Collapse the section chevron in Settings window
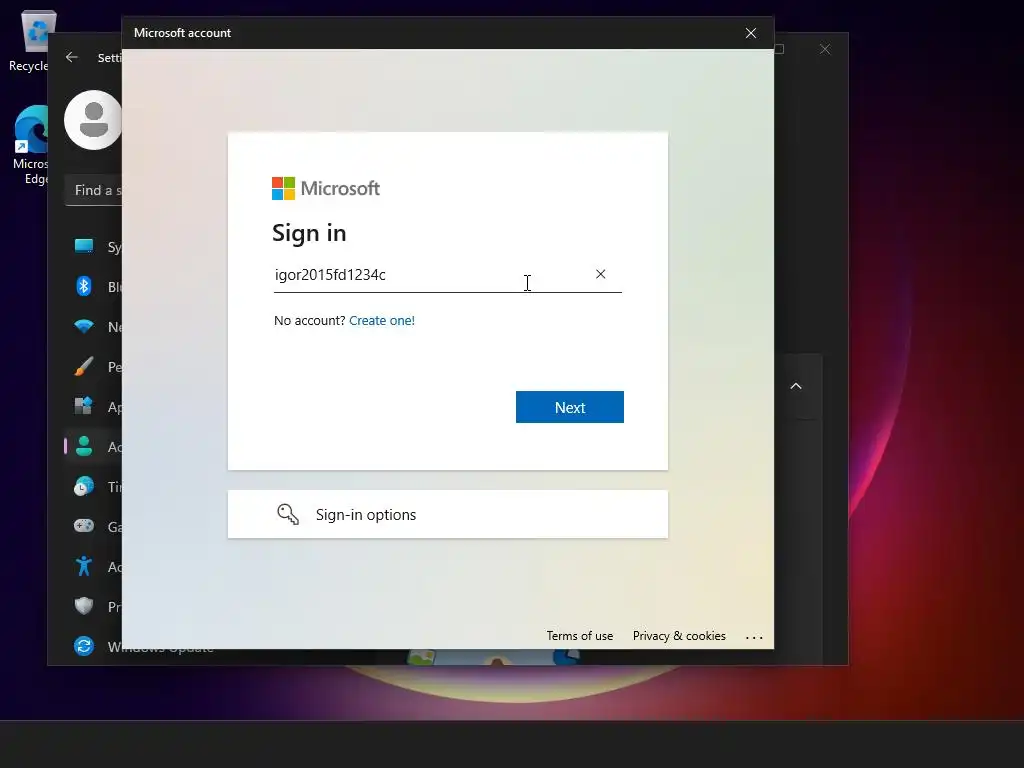The width and height of the screenshot is (1024, 768). [x=796, y=386]
